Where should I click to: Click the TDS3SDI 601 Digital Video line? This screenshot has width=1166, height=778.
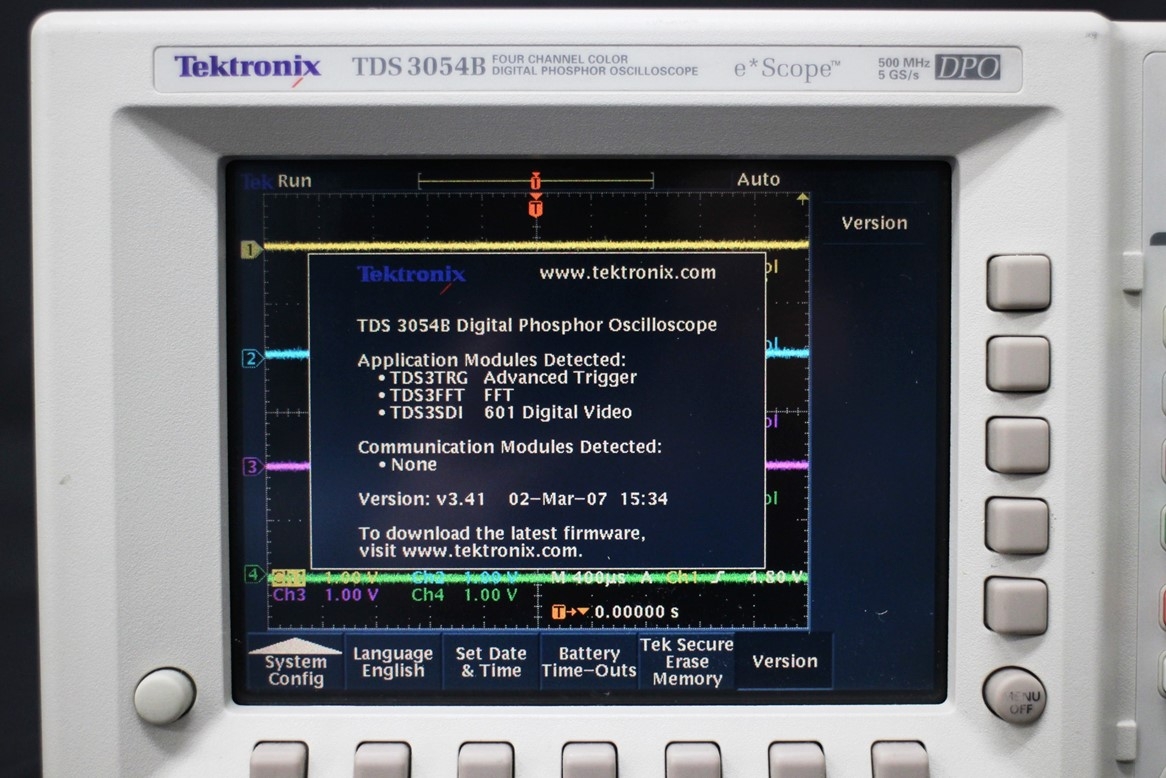point(505,412)
